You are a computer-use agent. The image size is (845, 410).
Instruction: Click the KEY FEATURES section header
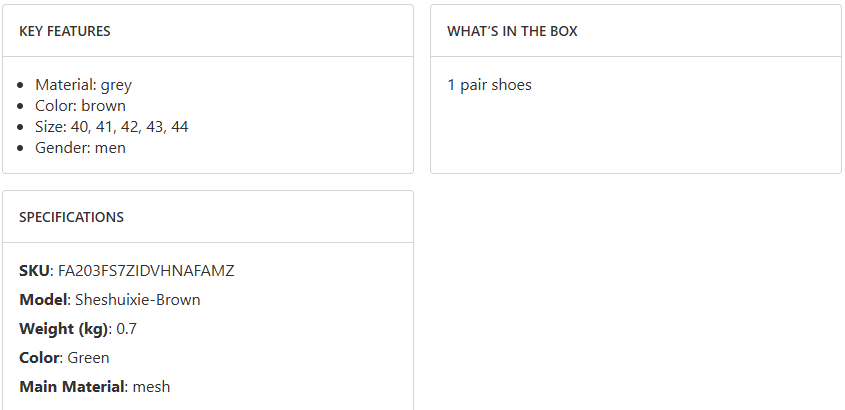click(65, 31)
